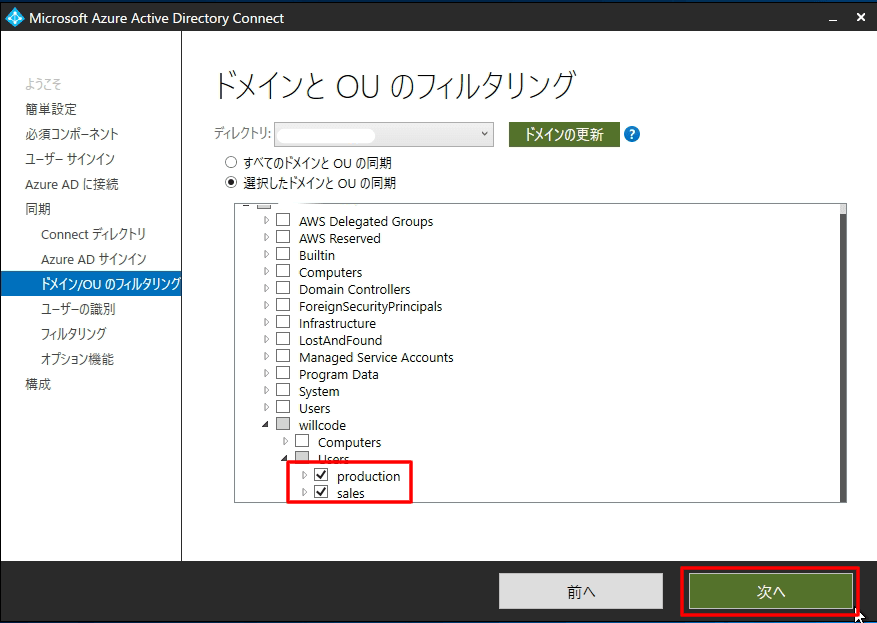This screenshot has height=623, width=877.
Task: Check the Program Data checkbox
Action: [283, 372]
